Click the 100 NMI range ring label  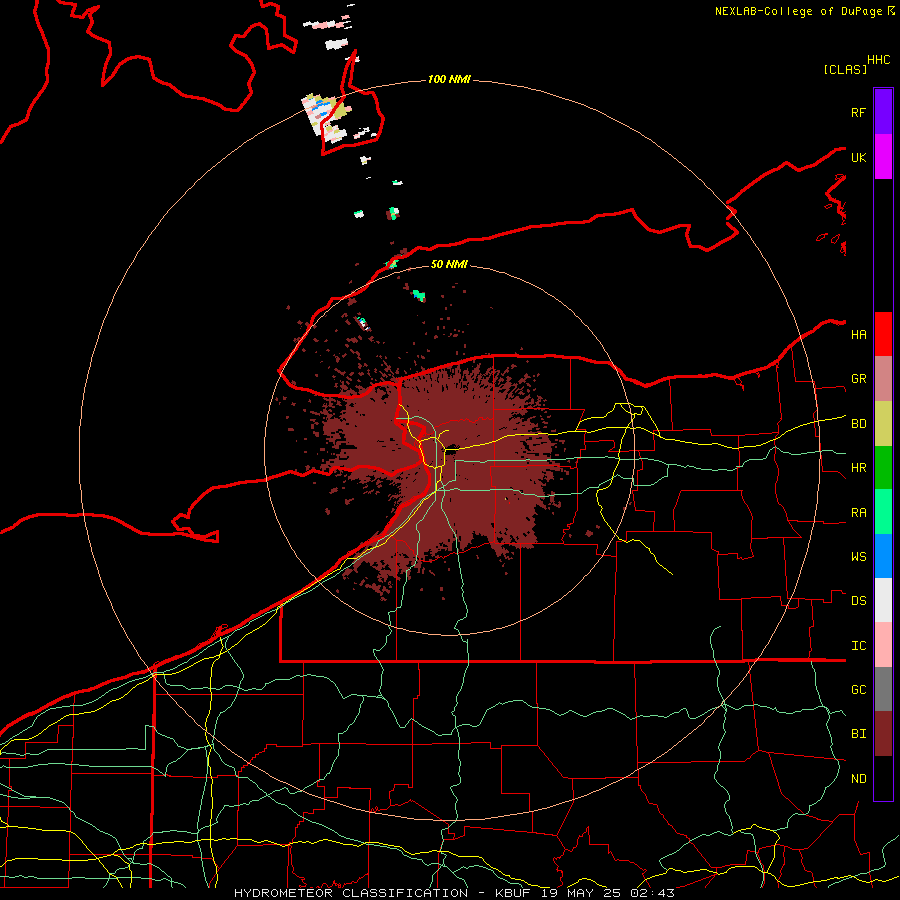tap(449, 79)
